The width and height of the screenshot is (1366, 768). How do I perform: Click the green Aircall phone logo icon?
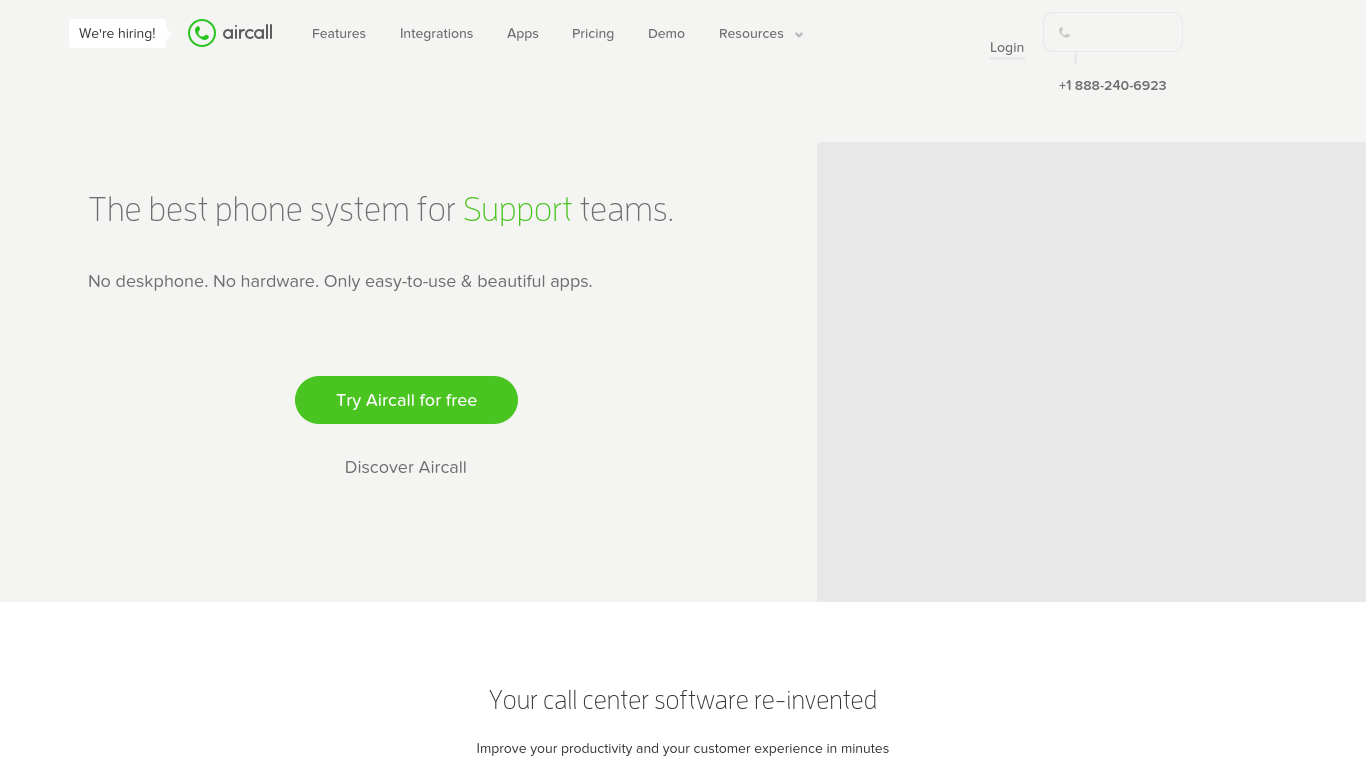(202, 33)
